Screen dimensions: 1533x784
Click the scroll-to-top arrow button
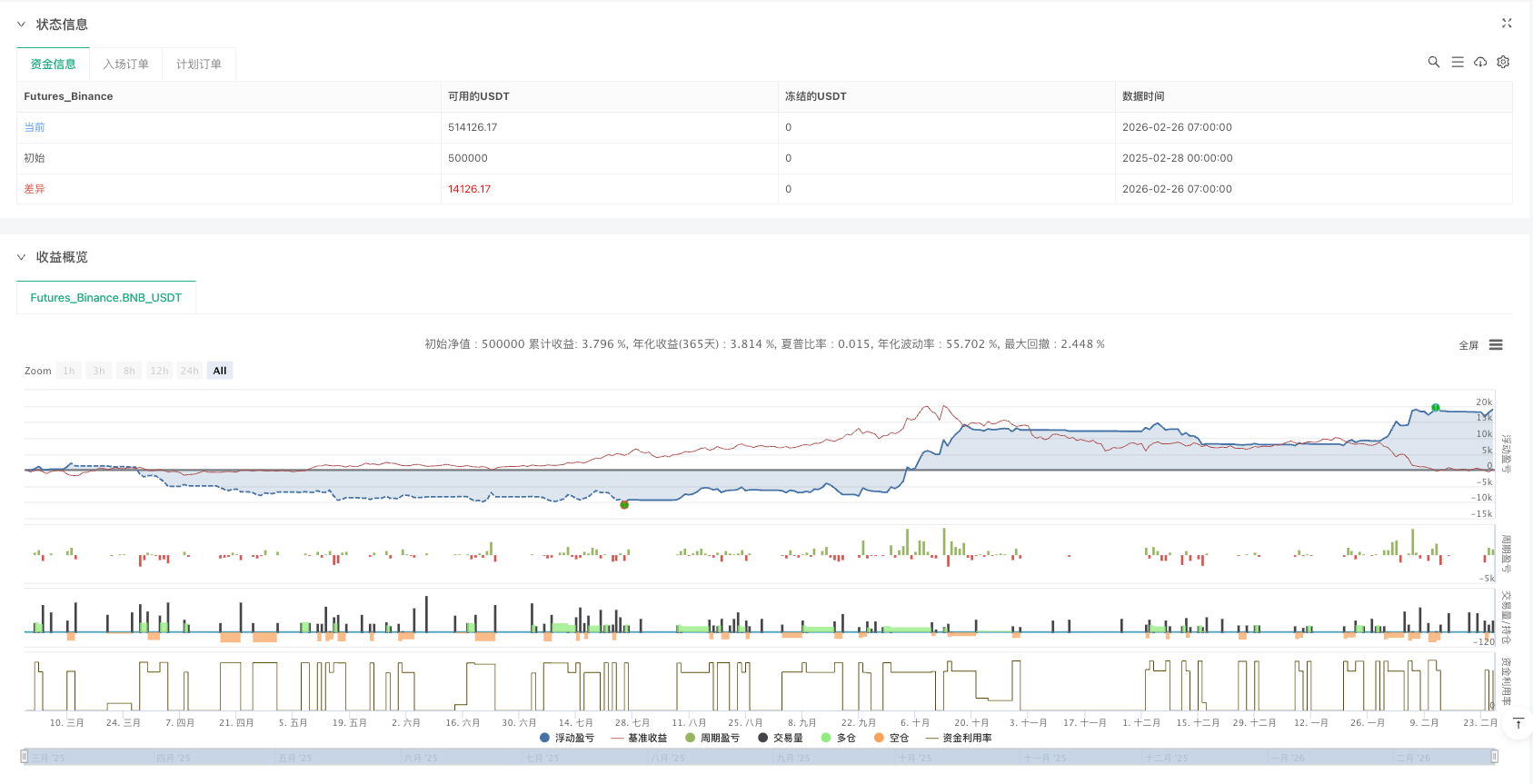1518,723
